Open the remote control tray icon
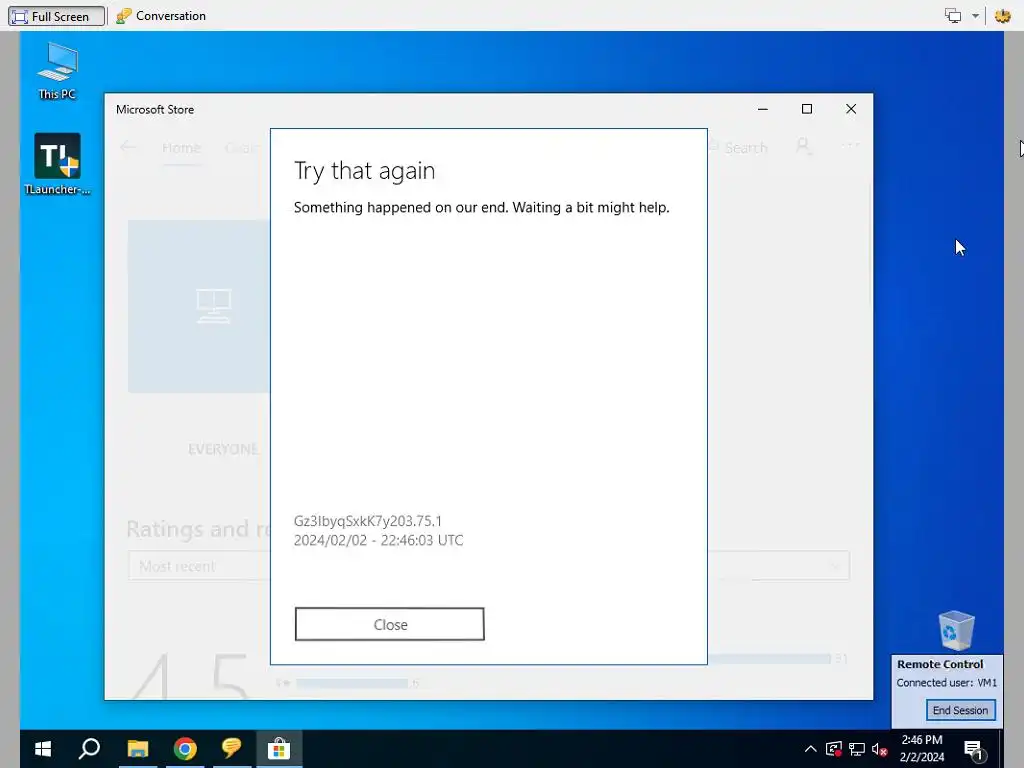Image resolution: width=1024 pixels, height=768 pixels. coord(833,749)
